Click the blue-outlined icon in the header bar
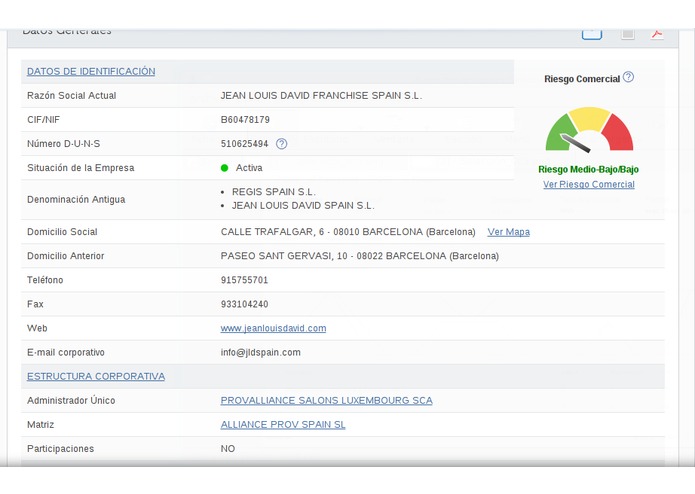This screenshot has width=695, height=494. (x=592, y=34)
